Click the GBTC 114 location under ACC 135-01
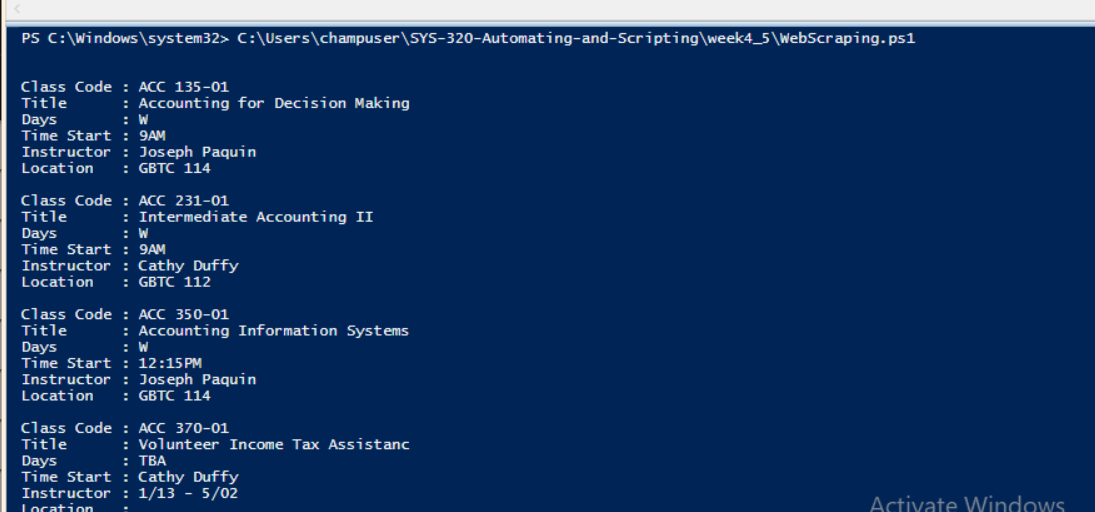Viewport: 1095px width, 512px height. tap(174, 168)
